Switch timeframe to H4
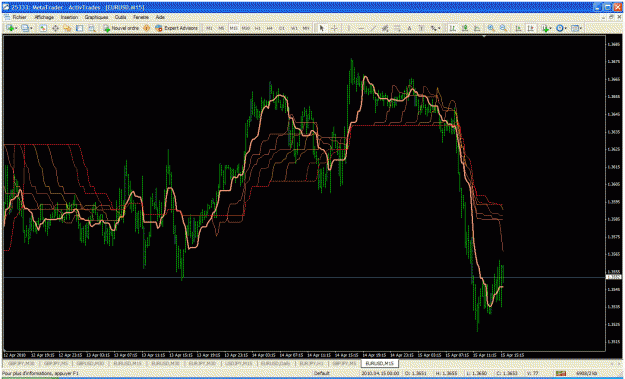This screenshot has width=625, height=379. pyautogui.click(x=270, y=28)
